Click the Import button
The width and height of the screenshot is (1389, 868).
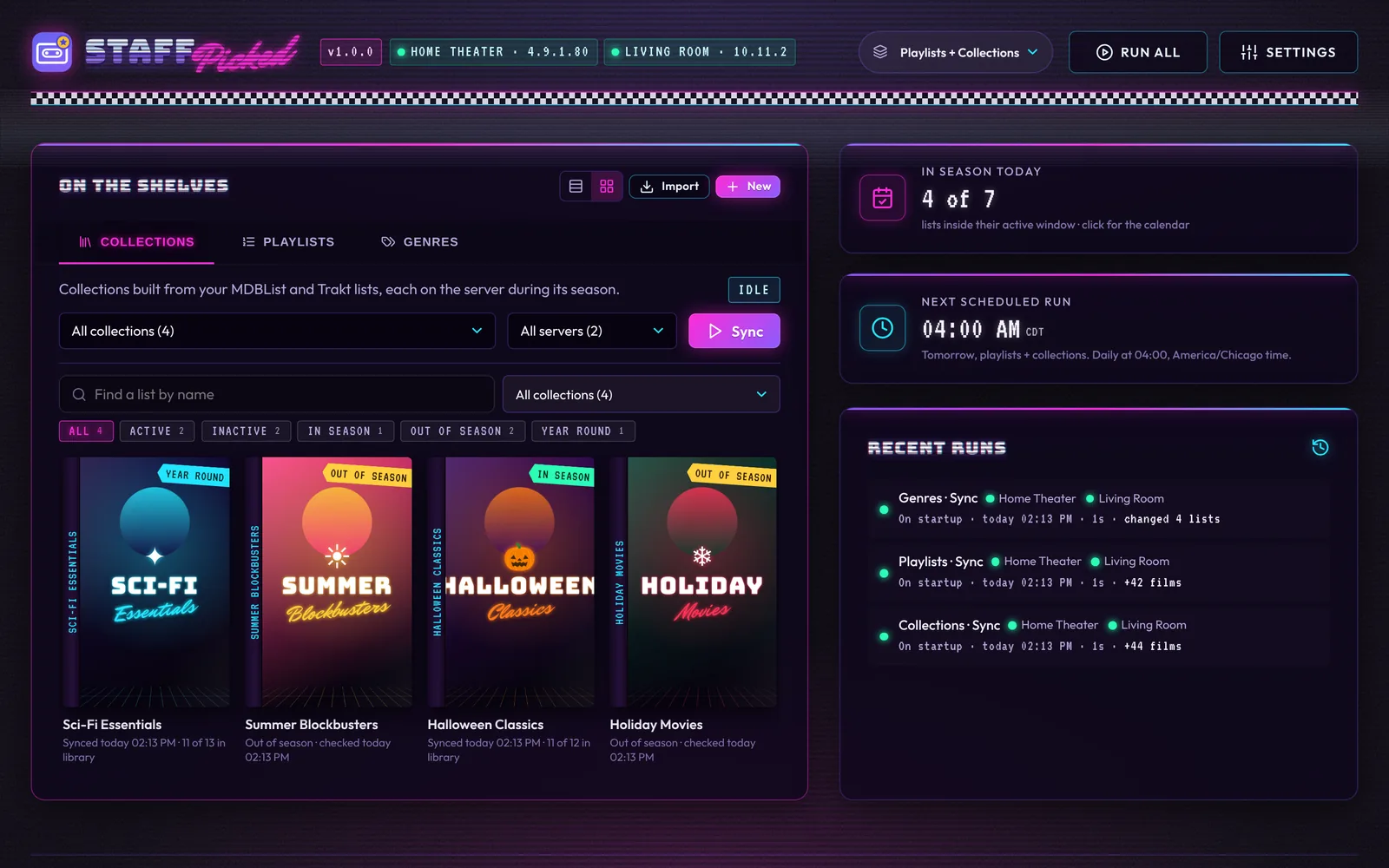click(x=669, y=187)
